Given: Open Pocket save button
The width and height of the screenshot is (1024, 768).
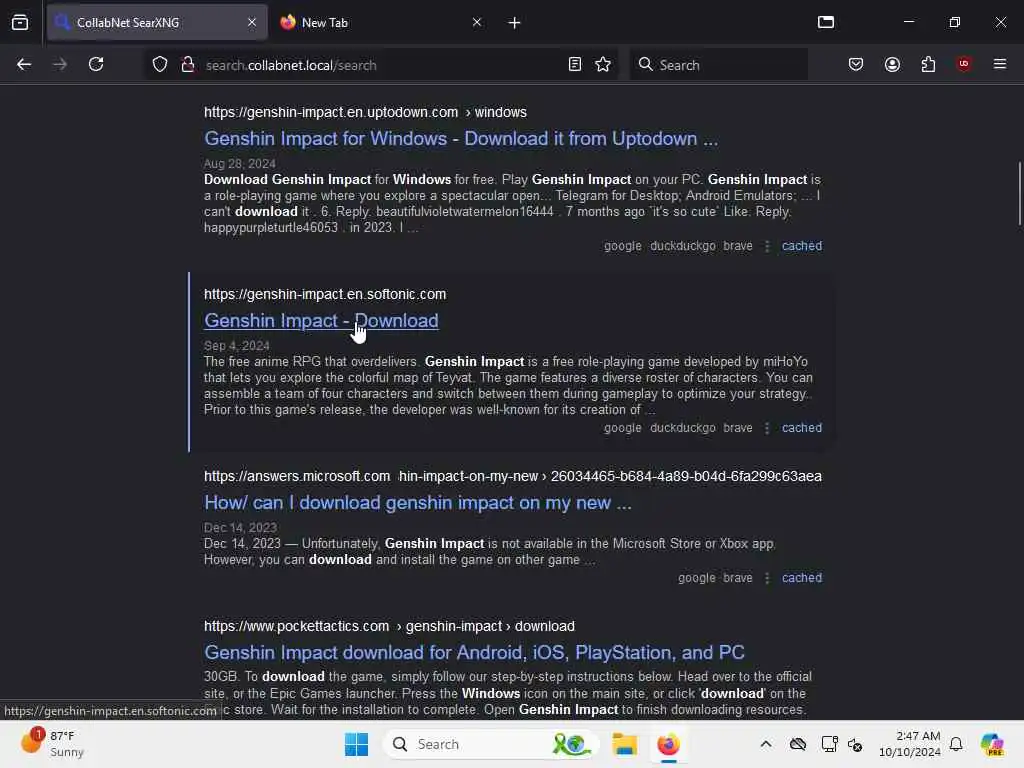Looking at the screenshot, I should pyautogui.click(x=856, y=64).
